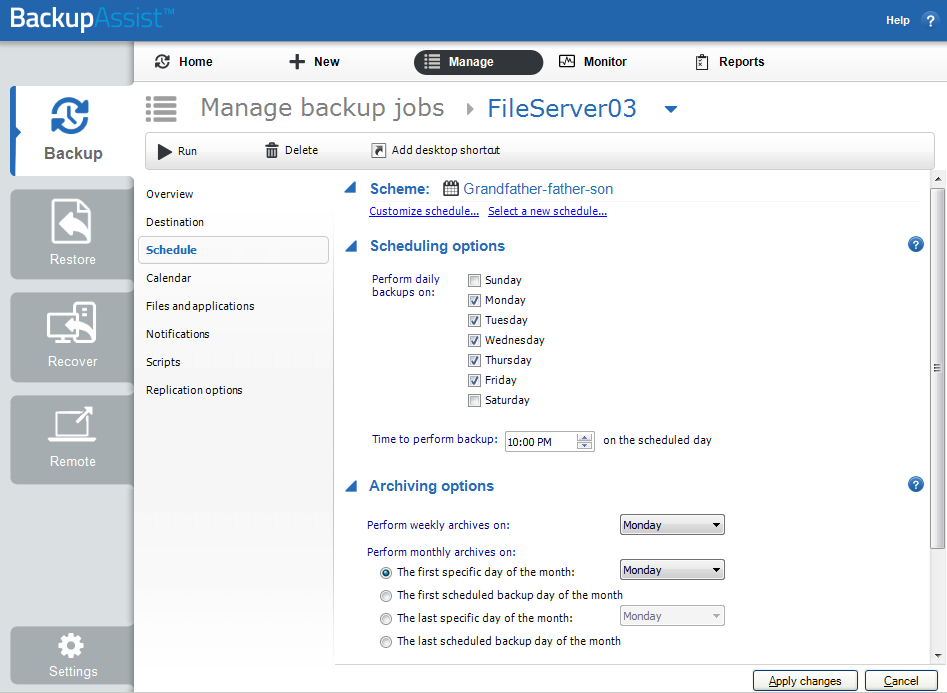Open help for Scheduling options
Viewport: 947px width, 693px height.
pyautogui.click(x=916, y=245)
